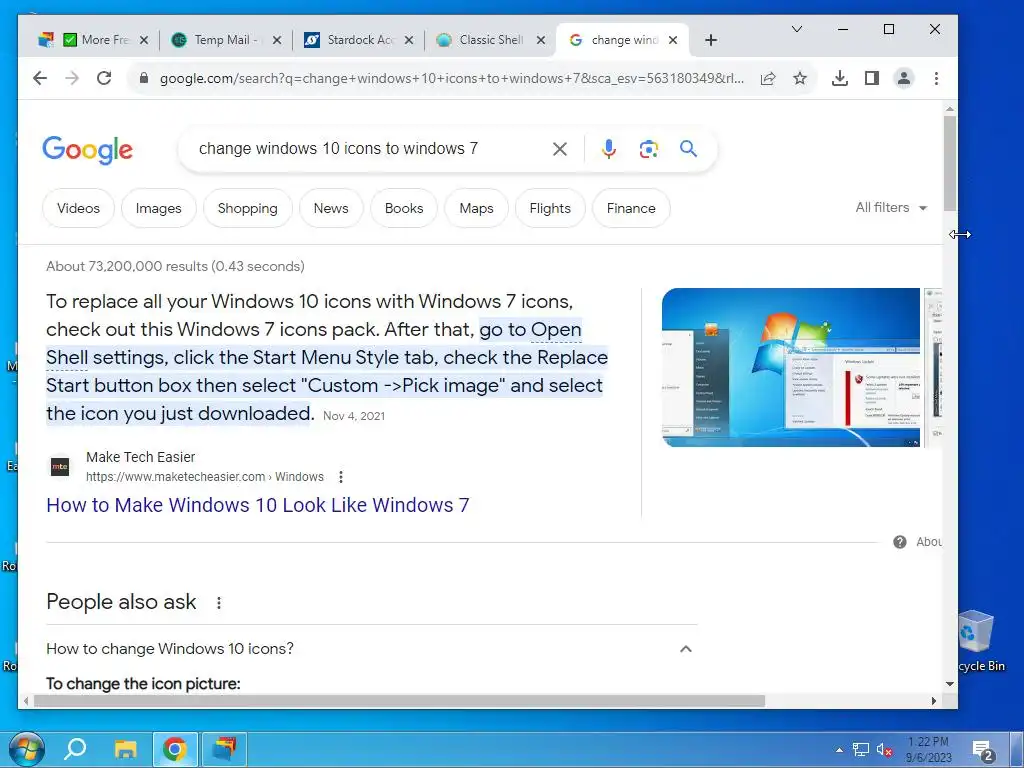
Task: Open How to Make Windows 10 Look Like Windows 7
Action: point(258,505)
